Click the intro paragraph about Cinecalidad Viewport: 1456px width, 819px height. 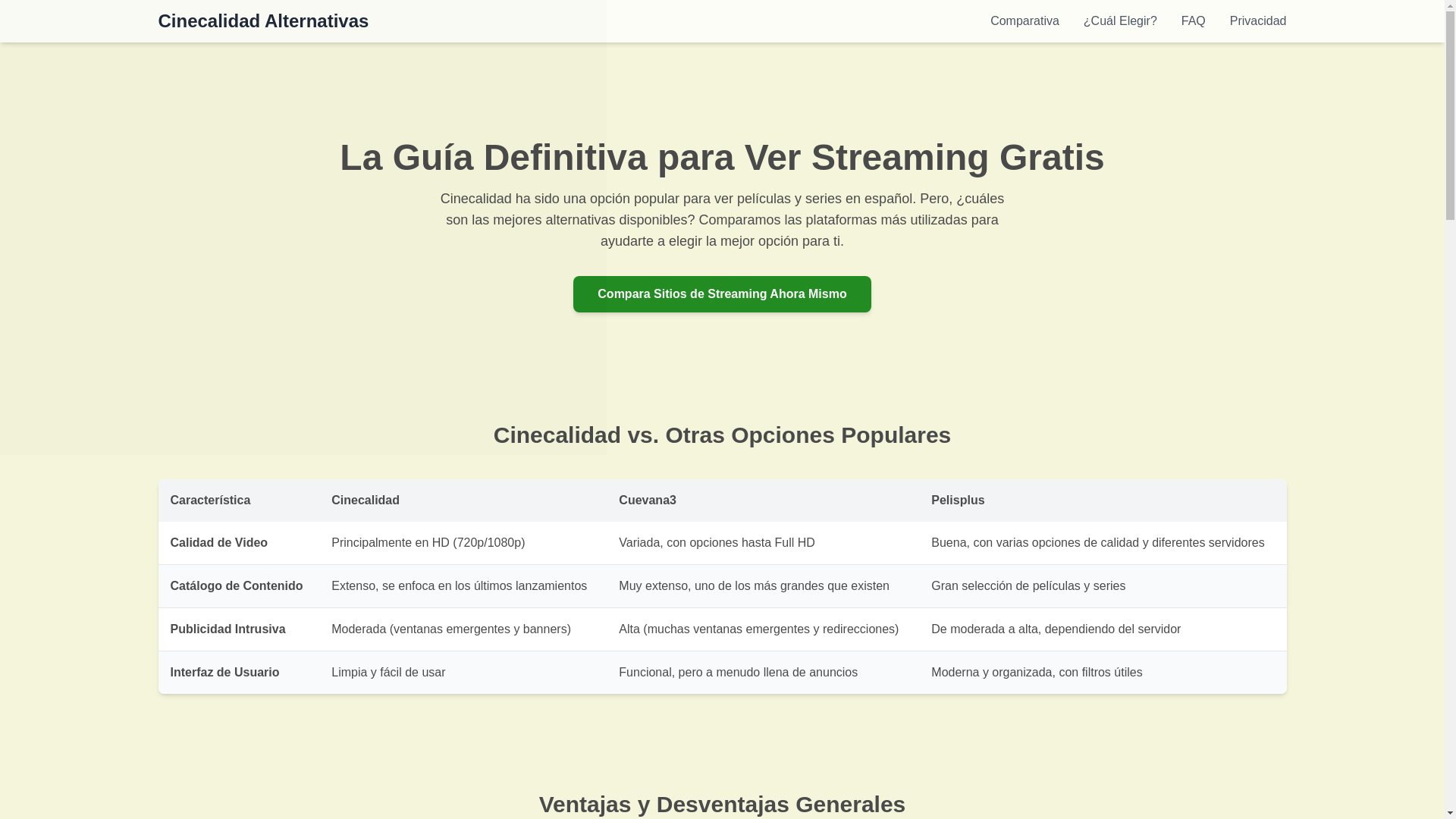coord(722,220)
